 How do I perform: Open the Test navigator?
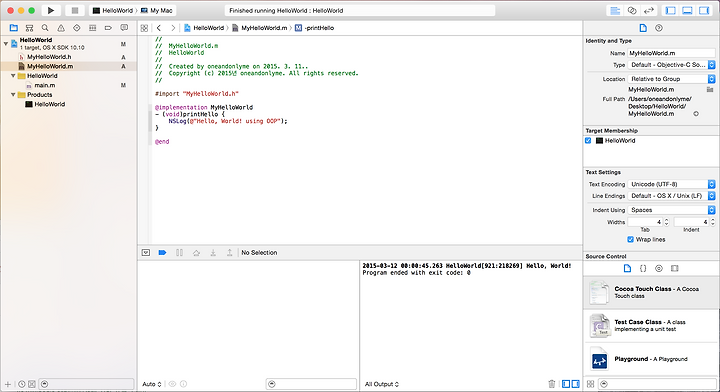77,28
